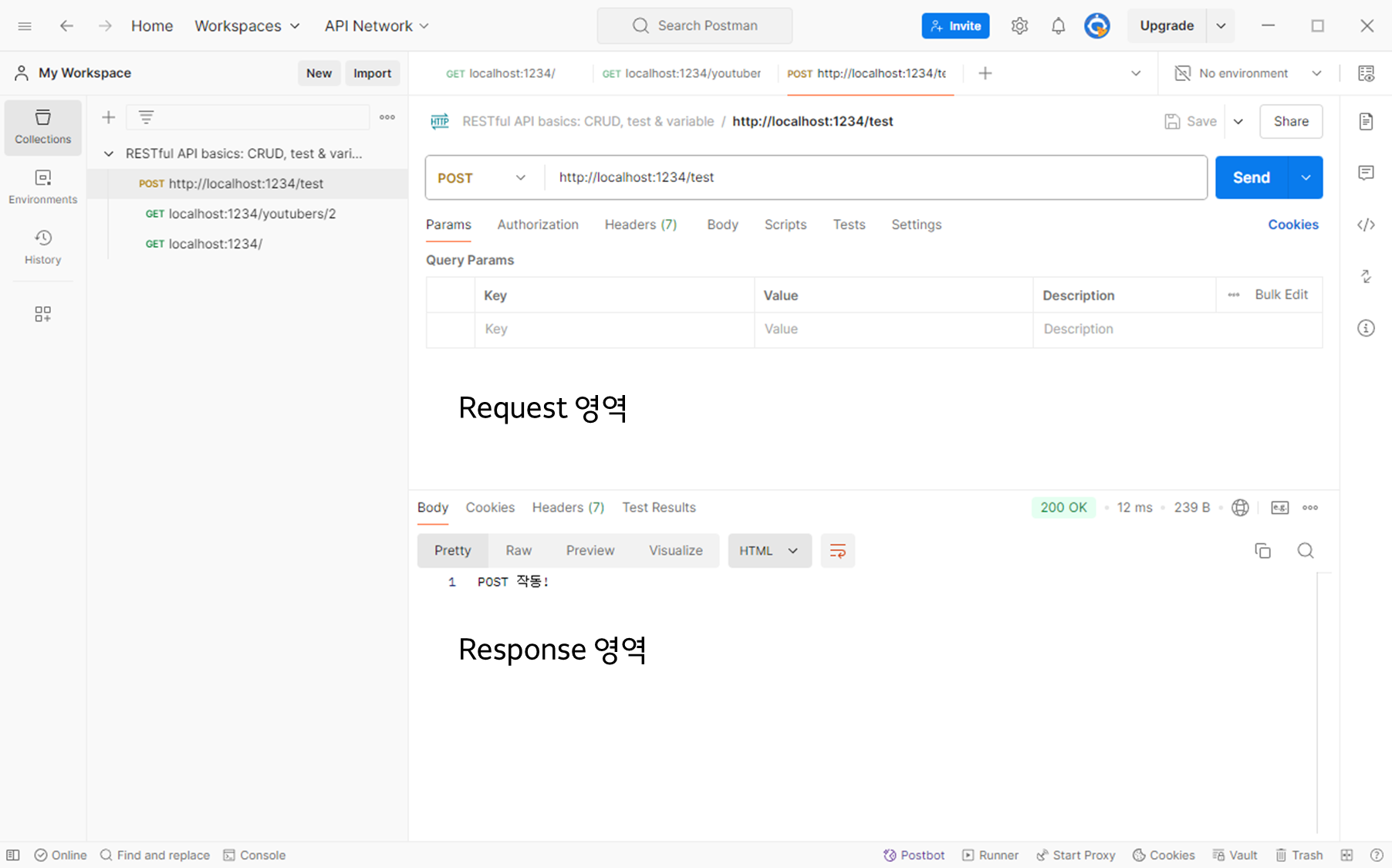Open the Save options dropdown arrow

[1238, 122]
